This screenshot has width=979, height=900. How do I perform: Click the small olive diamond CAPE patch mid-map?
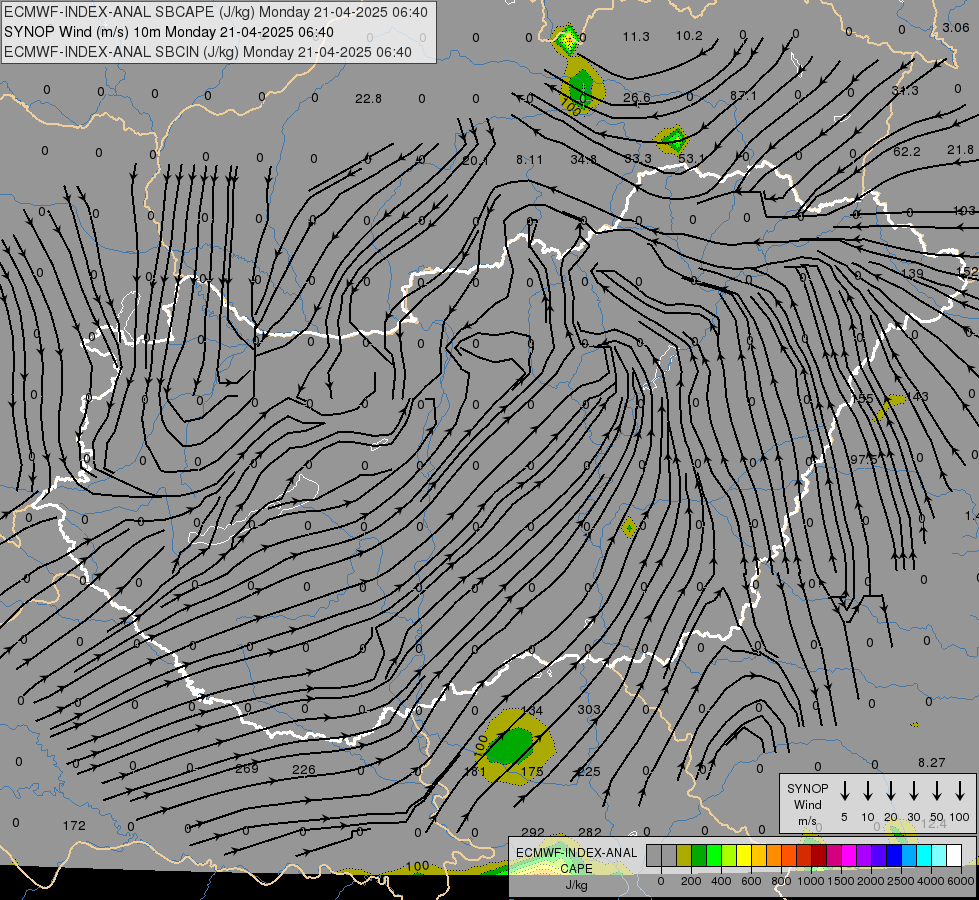(629, 528)
